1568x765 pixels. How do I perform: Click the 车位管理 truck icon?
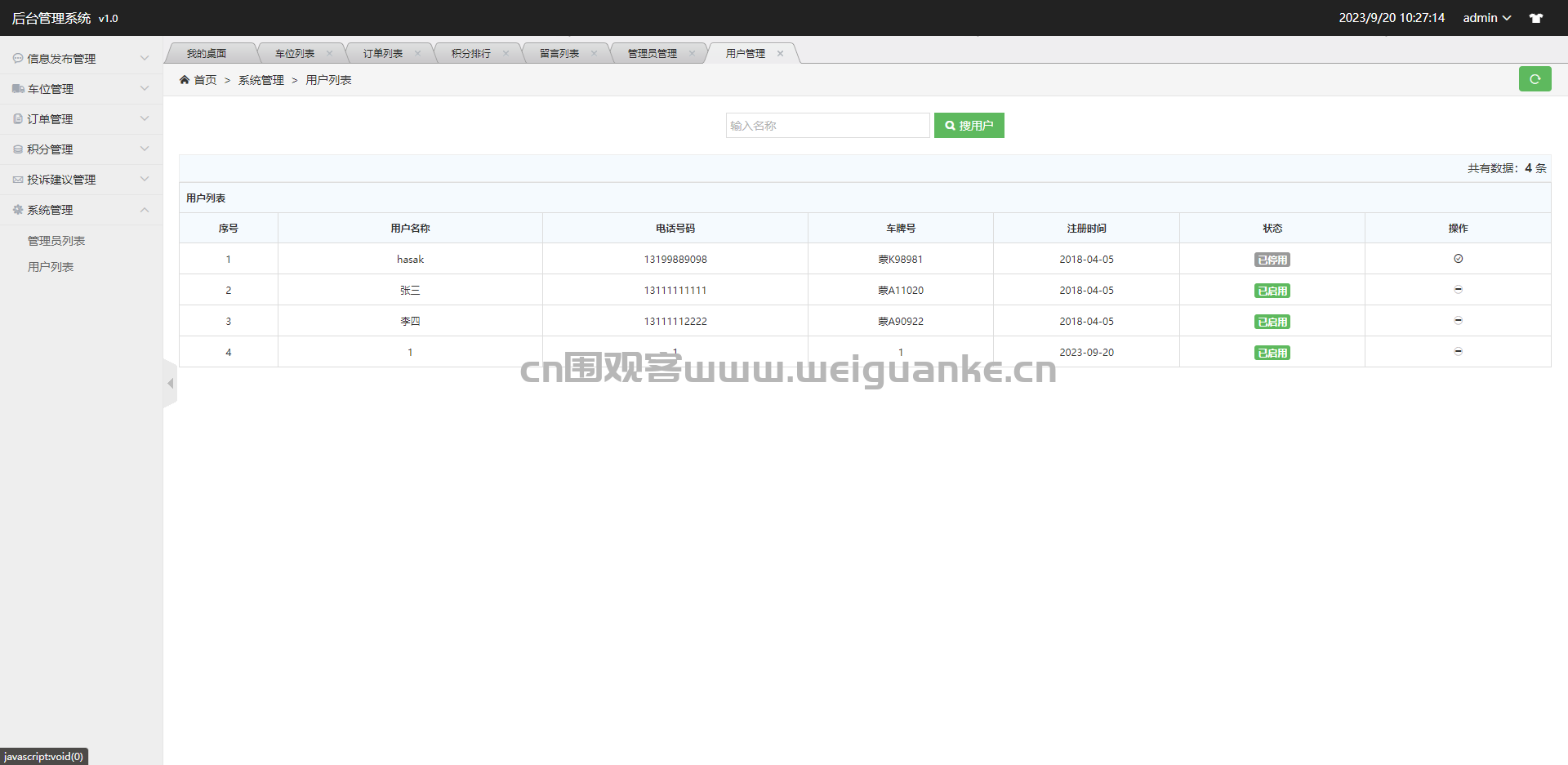(x=18, y=89)
